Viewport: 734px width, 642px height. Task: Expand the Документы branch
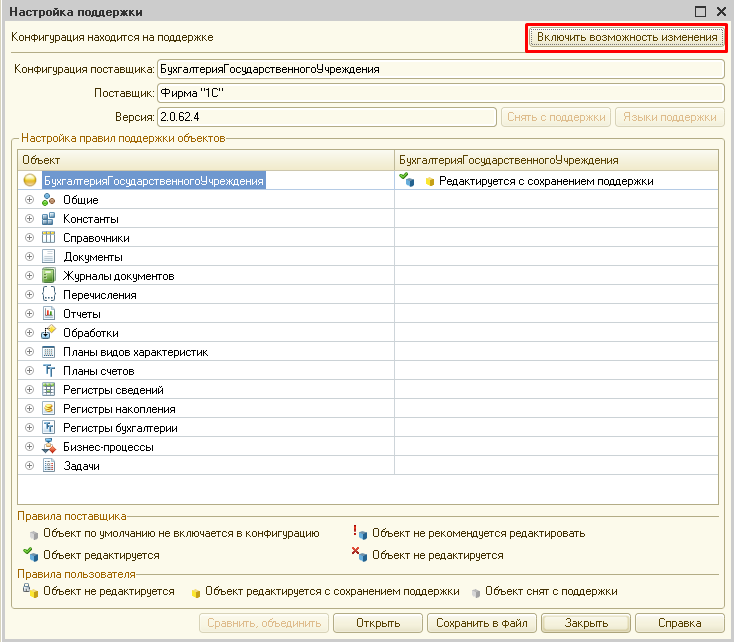pyautogui.click(x=29, y=257)
